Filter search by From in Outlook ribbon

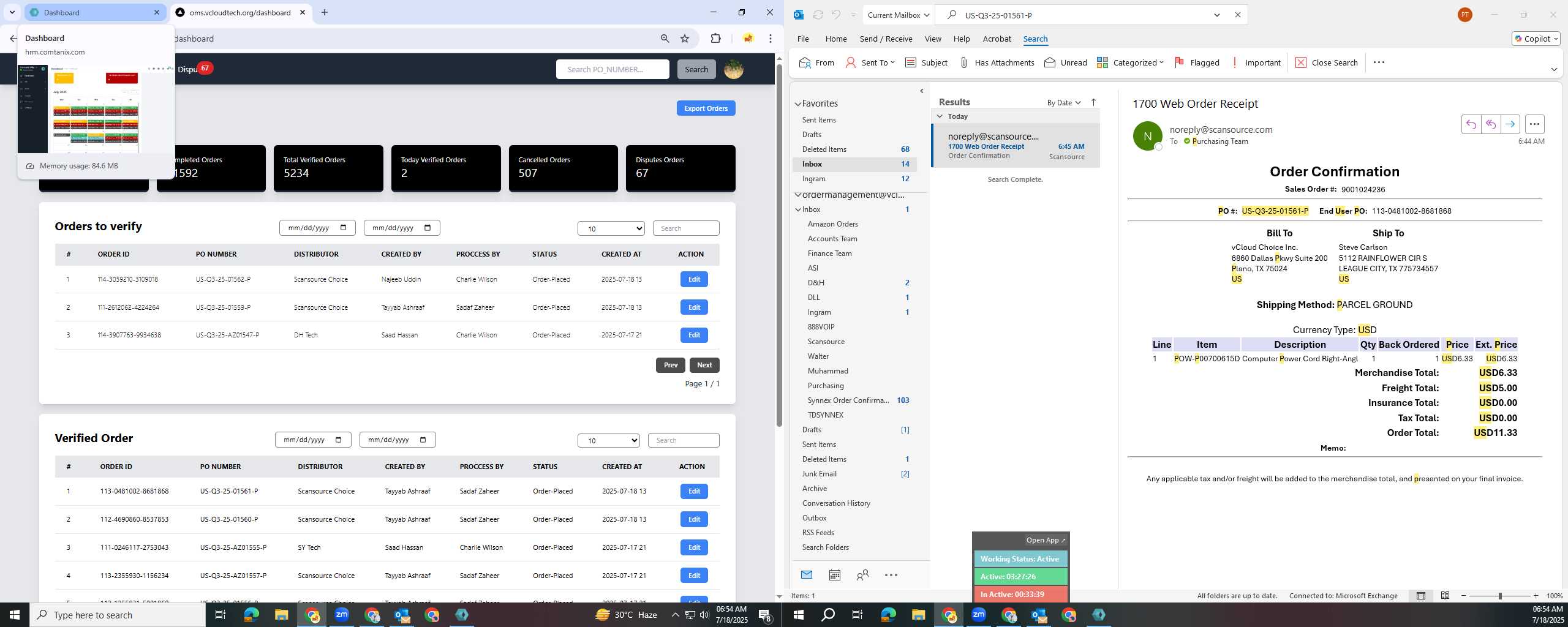point(816,62)
